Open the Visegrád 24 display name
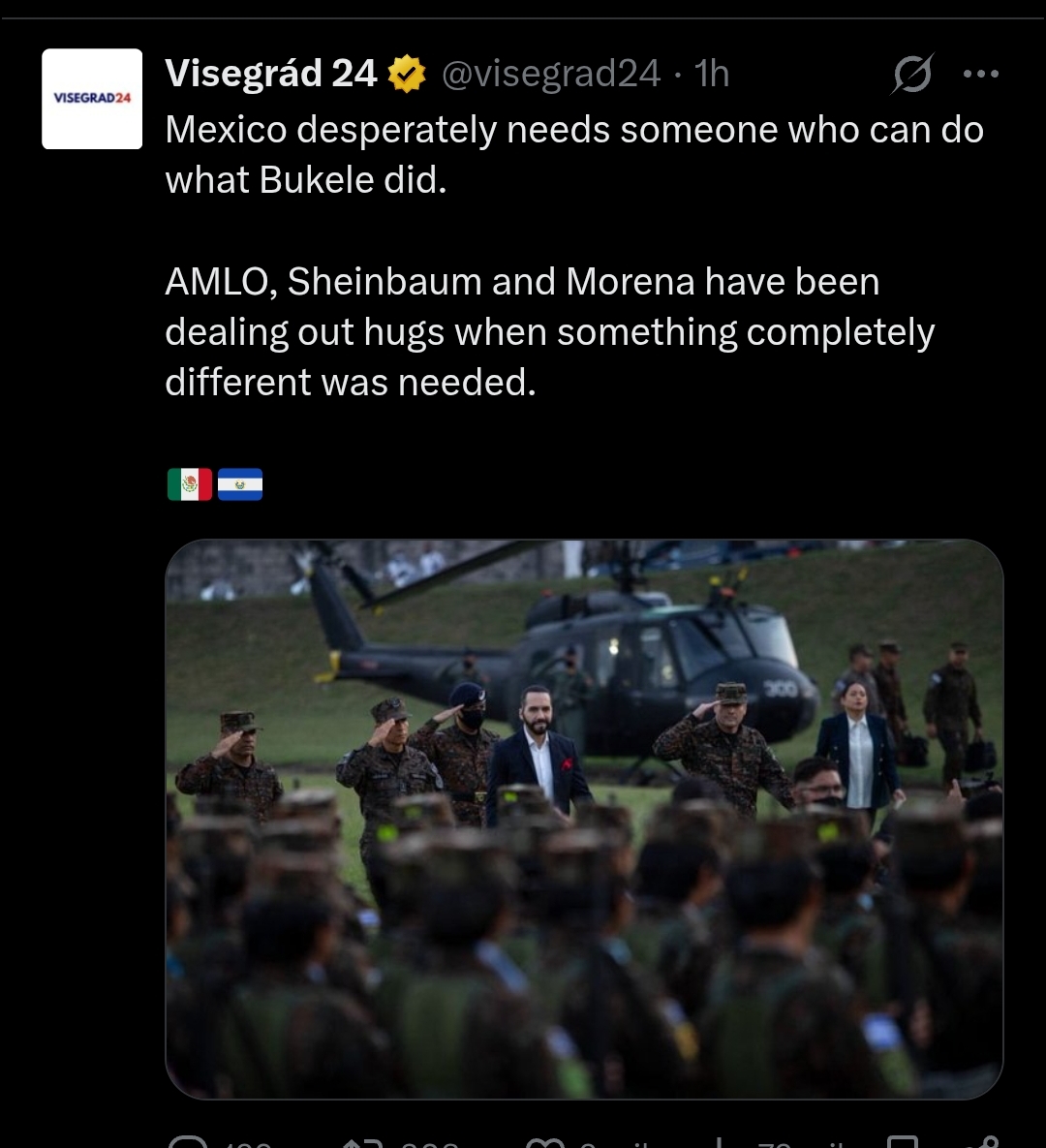The width and height of the screenshot is (1046, 1148). 271,74
